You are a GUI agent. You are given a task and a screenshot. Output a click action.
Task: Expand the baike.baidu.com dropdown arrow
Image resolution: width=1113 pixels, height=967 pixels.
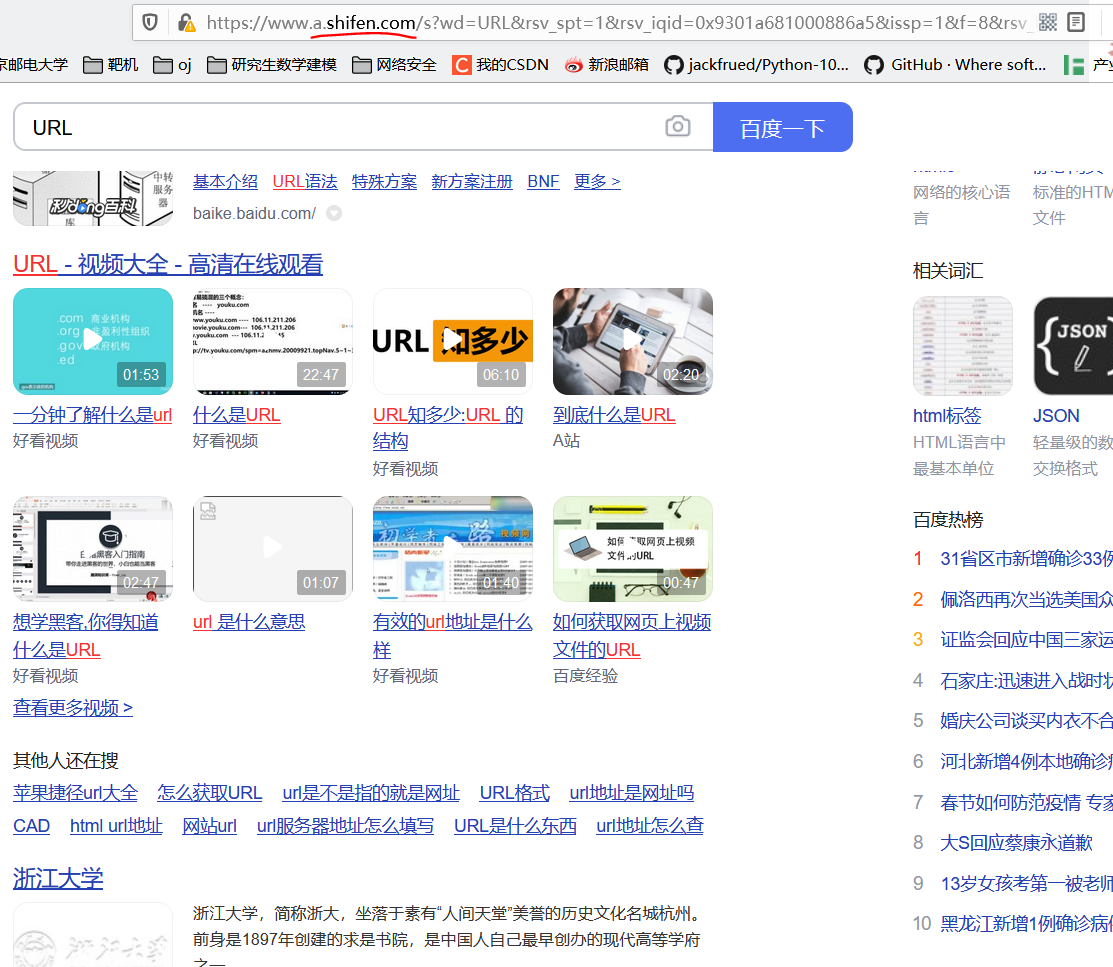(334, 213)
